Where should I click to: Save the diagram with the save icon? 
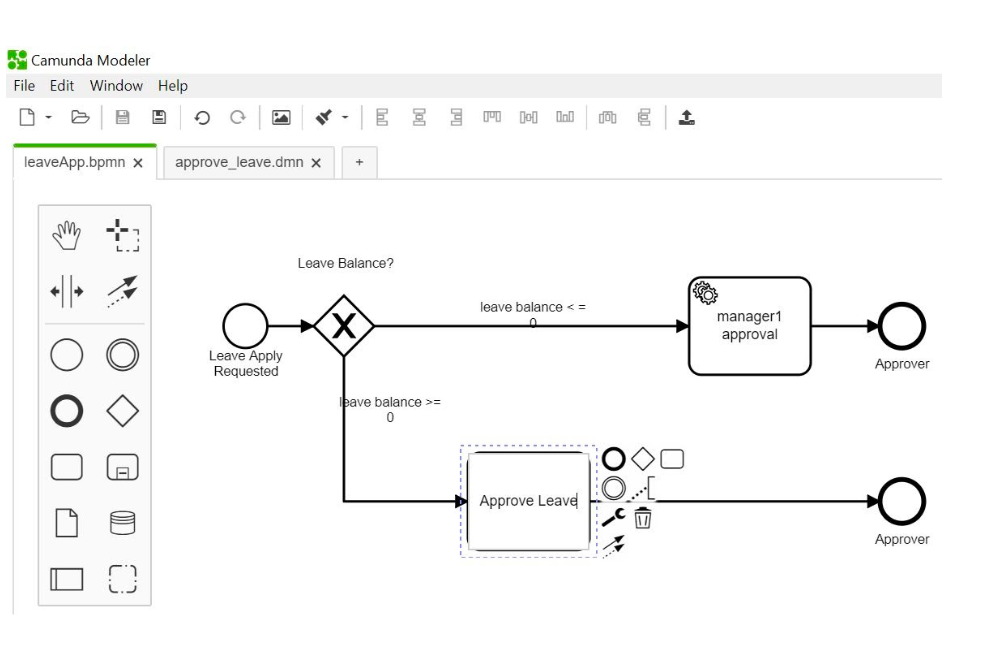click(120, 117)
